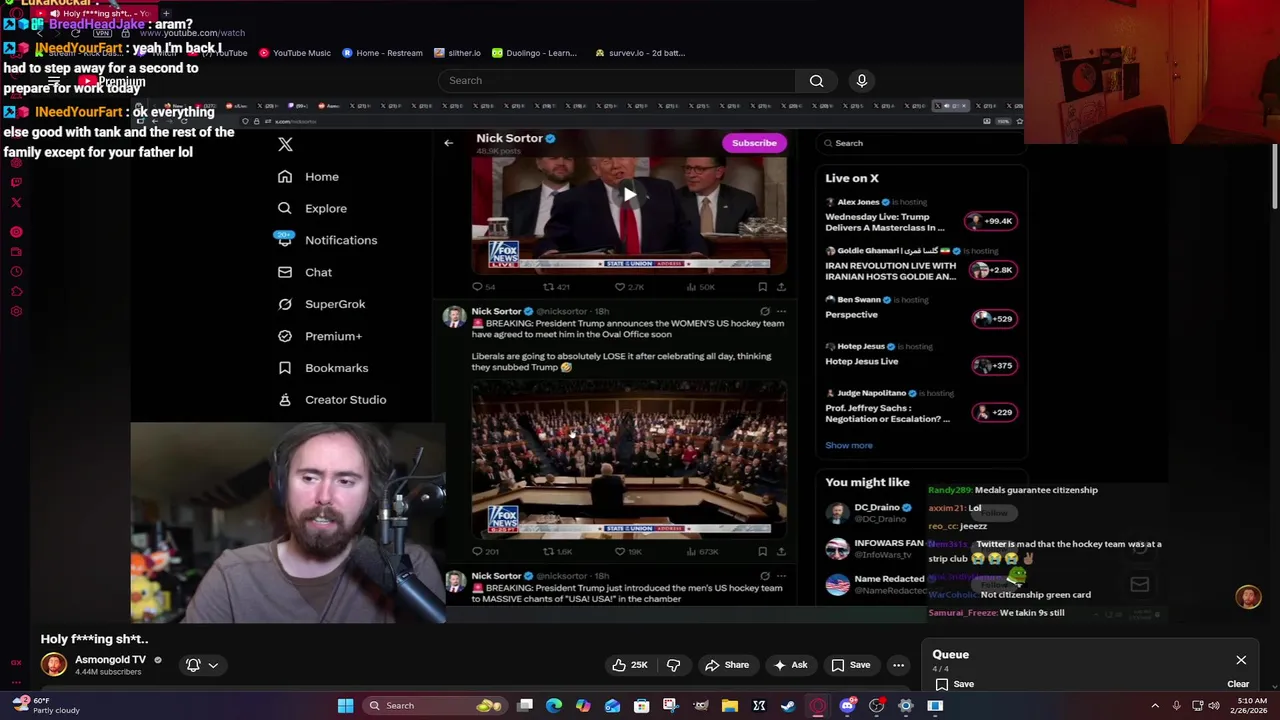Click the Asmongold TV channel avatar
The height and width of the screenshot is (720, 1280).
pyautogui.click(x=54, y=664)
